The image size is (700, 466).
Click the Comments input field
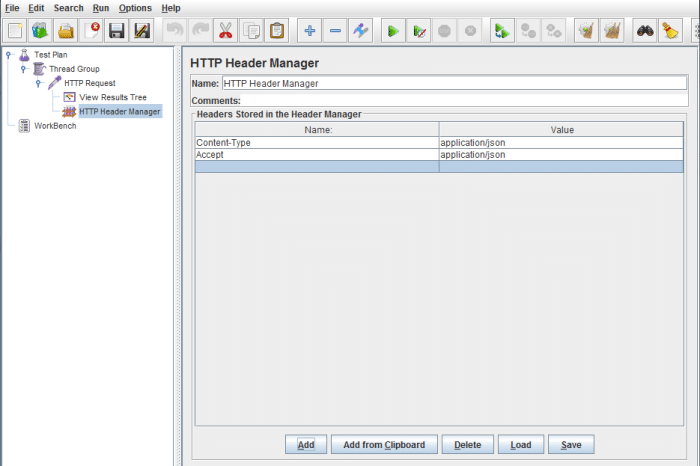coord(463,100)
